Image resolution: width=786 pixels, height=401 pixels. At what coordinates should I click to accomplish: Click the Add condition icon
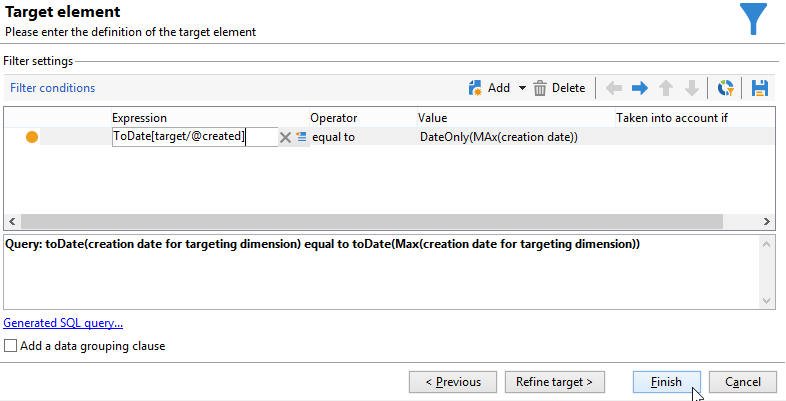(476, 88)
